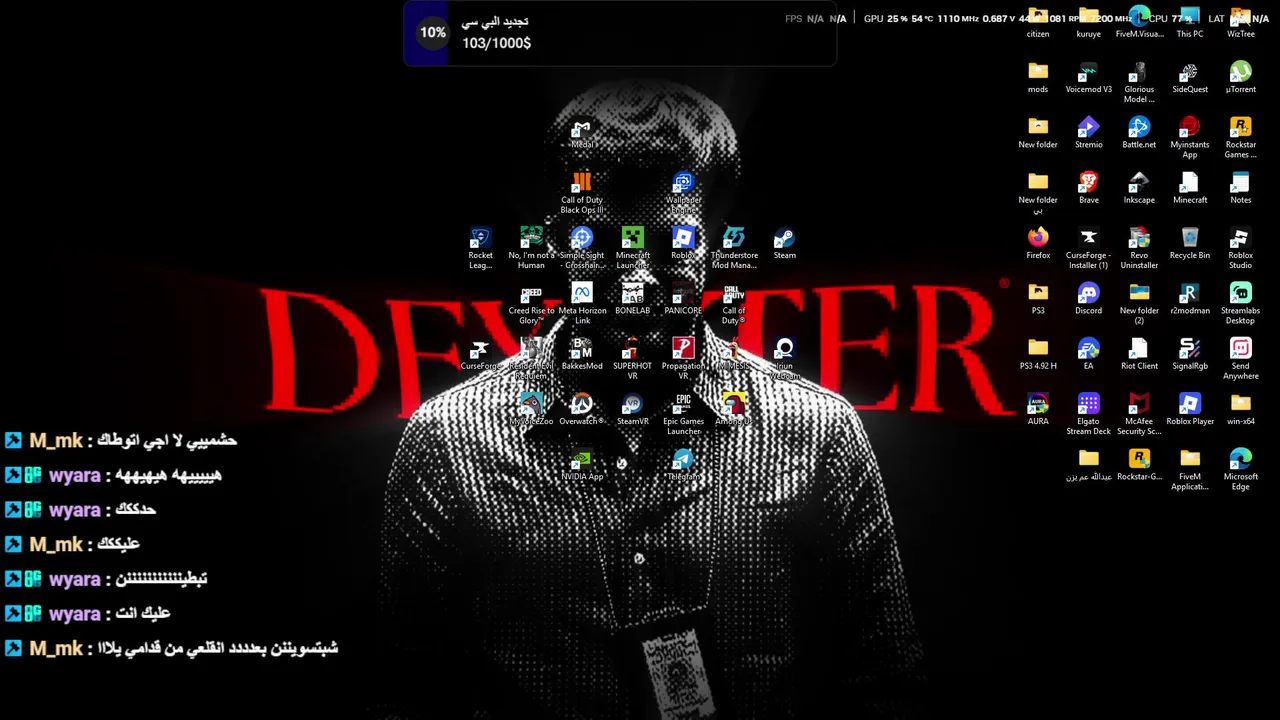Launch Rocket League from the desktop
This screenshot has height=720, width=1280.
point(480,249)
